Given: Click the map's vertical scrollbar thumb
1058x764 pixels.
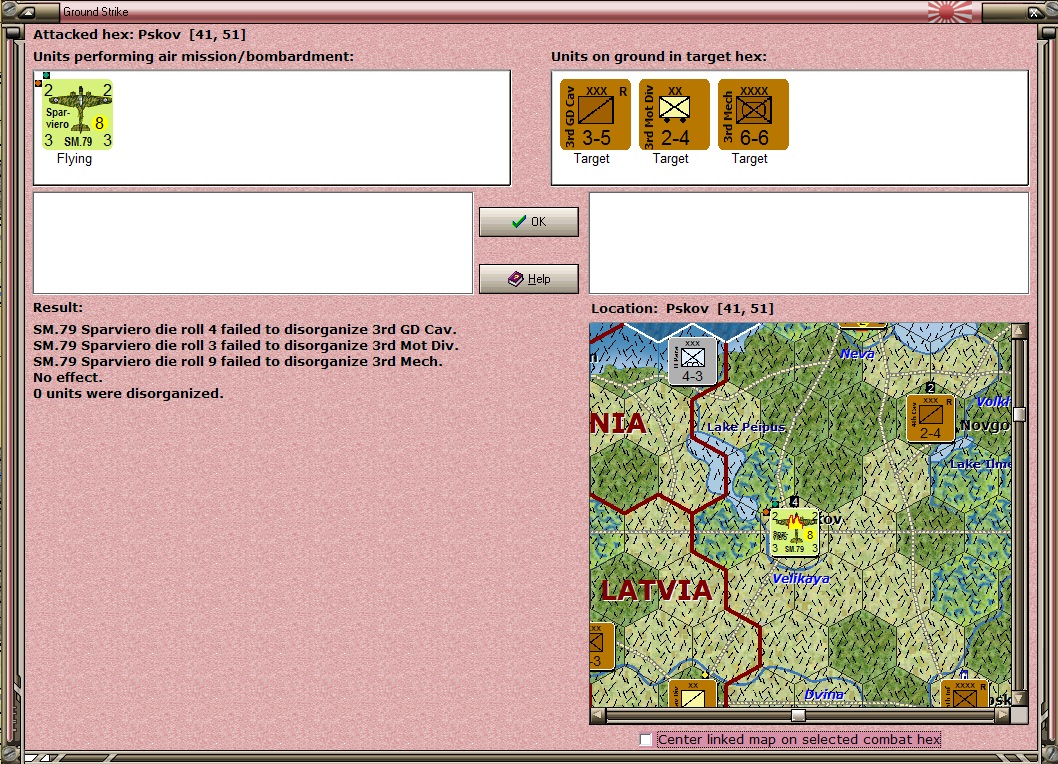Looking at the screenshot, I should [1020, 414].
